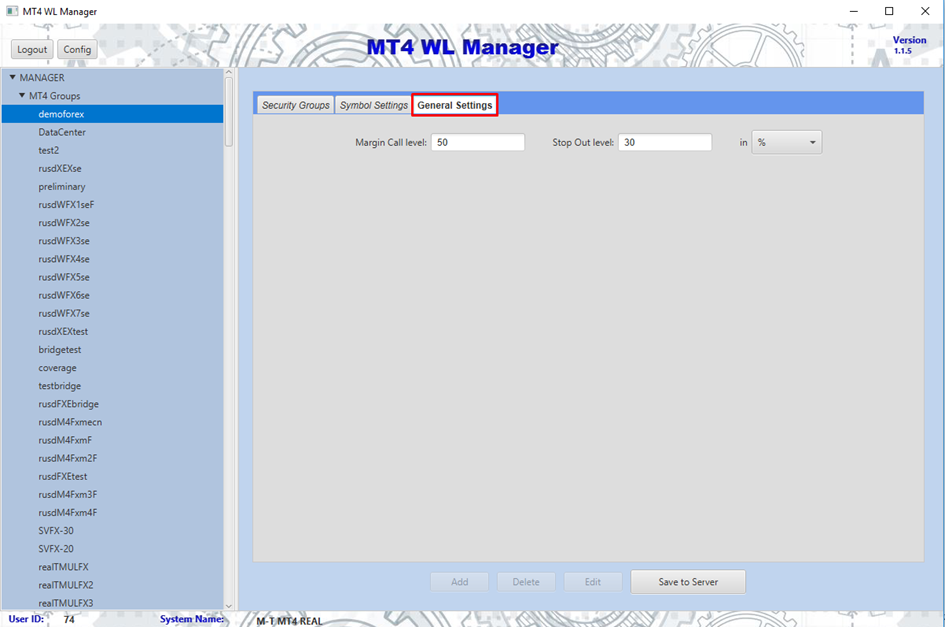The height and width of the screenshot is (627, 945).
Task: Click the scrollbar down arrow in group list
Action: 228,606
